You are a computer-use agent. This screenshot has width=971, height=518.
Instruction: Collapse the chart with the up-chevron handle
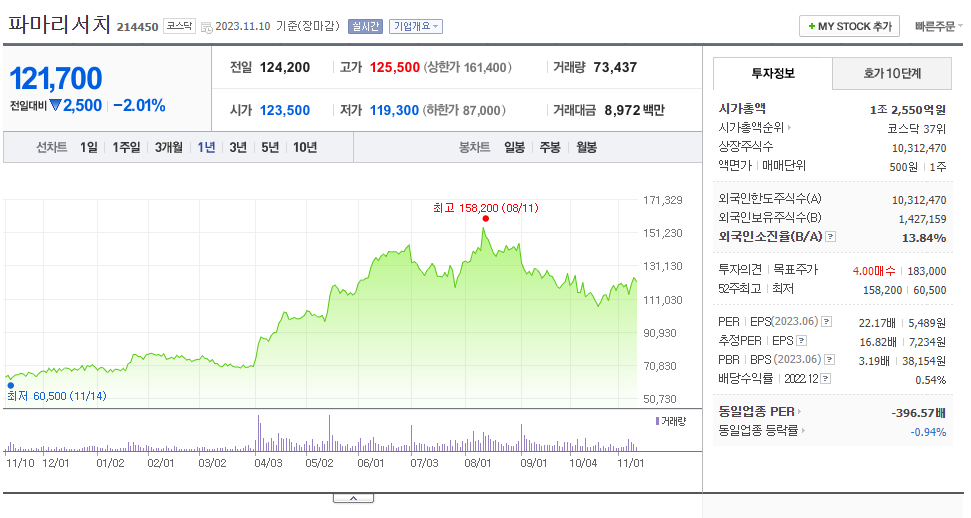pyautogui.click(x=353, y=498)
